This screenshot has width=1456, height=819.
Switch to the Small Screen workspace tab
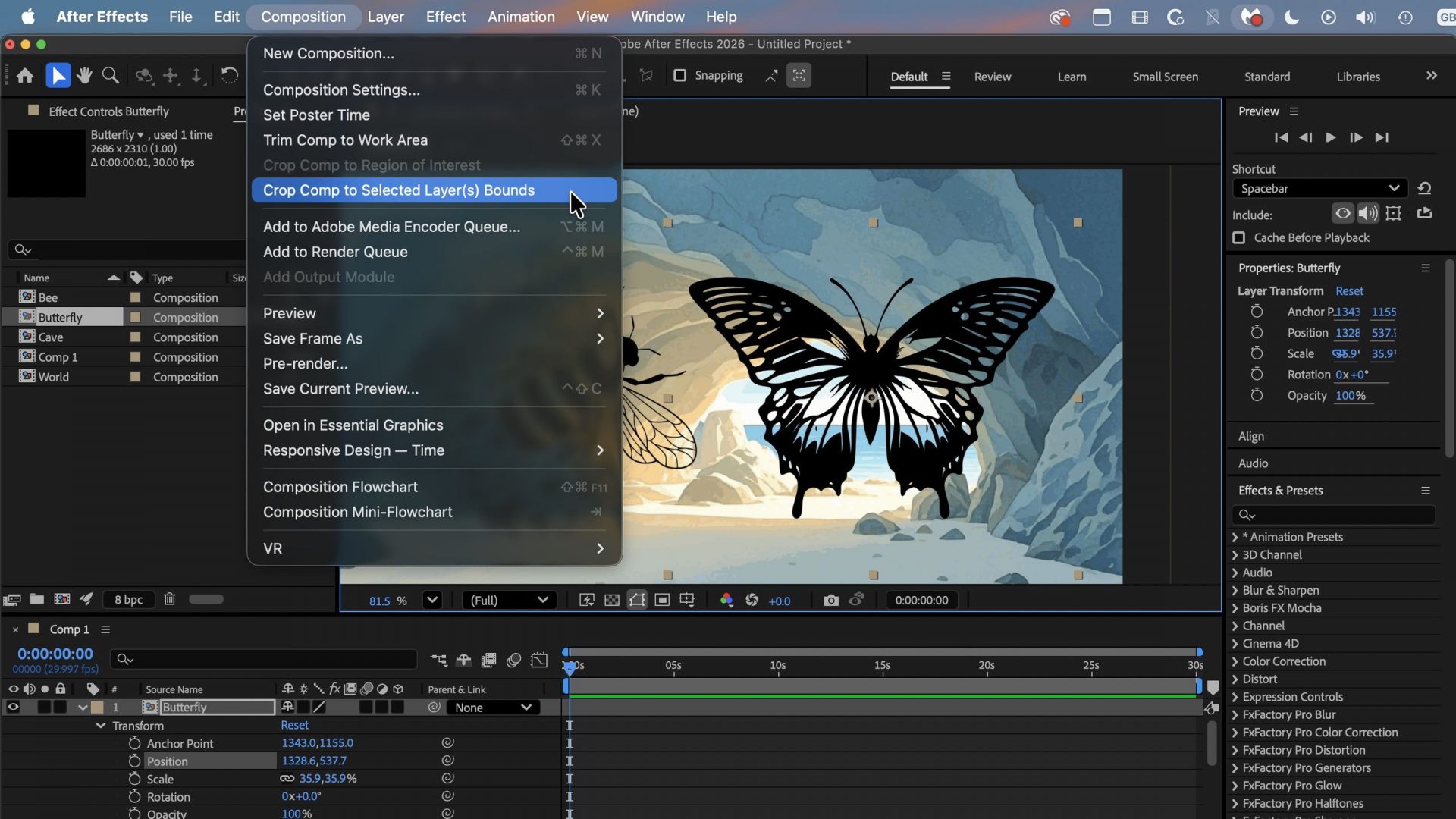[x=1165, y=76]
